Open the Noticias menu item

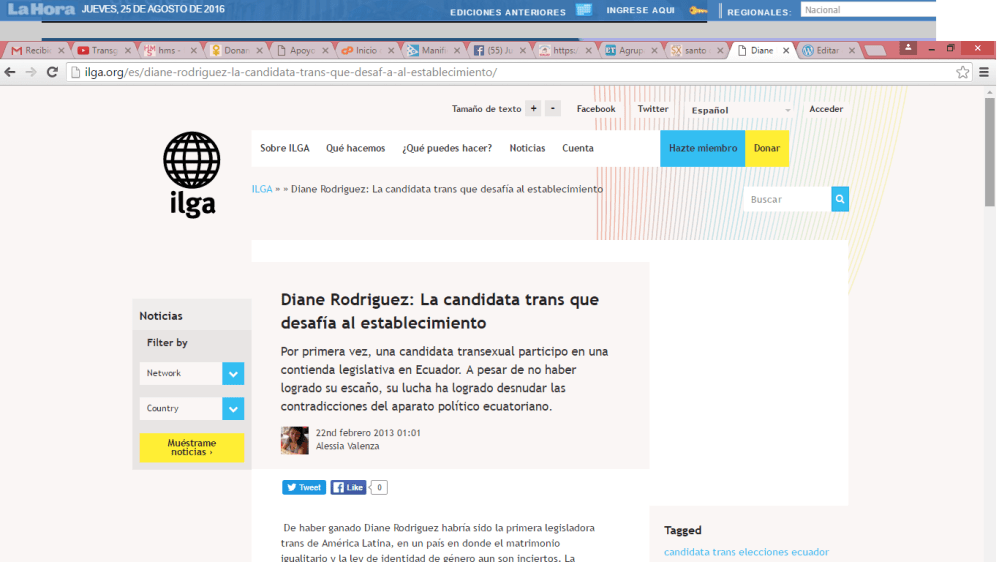click(527, 148)
